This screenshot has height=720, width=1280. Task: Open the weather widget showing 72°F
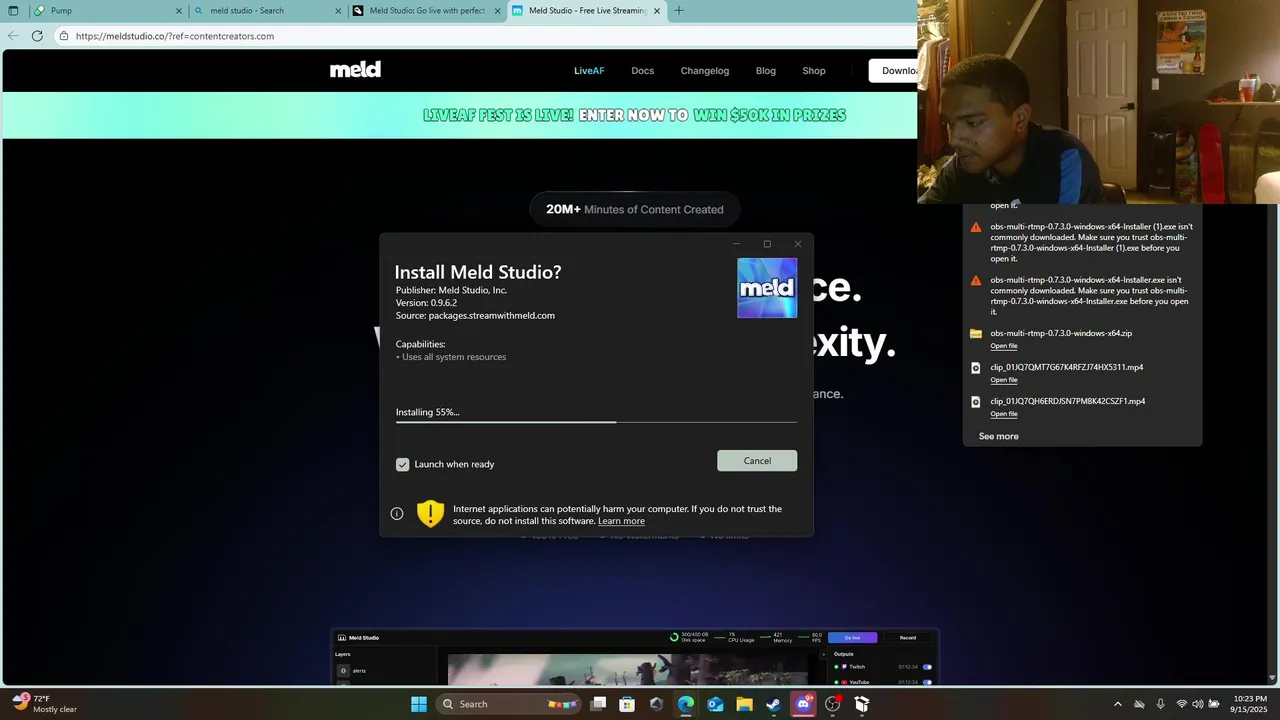point(45,704)
